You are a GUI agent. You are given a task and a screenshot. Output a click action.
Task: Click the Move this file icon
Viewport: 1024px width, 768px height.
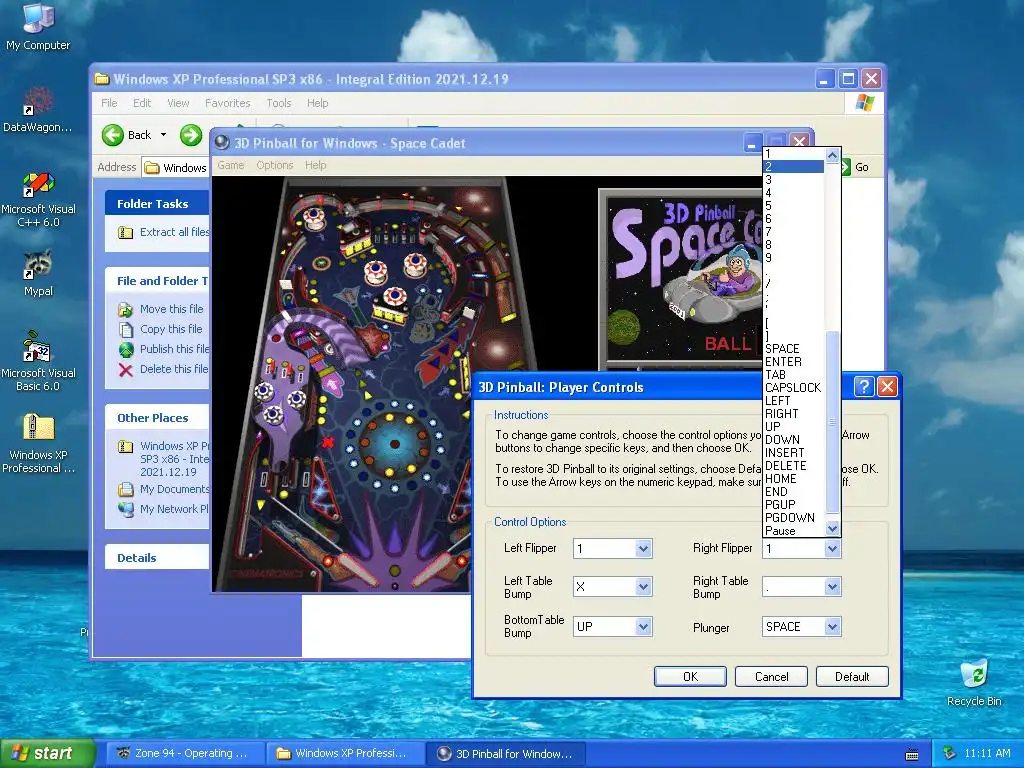(125, 309)
